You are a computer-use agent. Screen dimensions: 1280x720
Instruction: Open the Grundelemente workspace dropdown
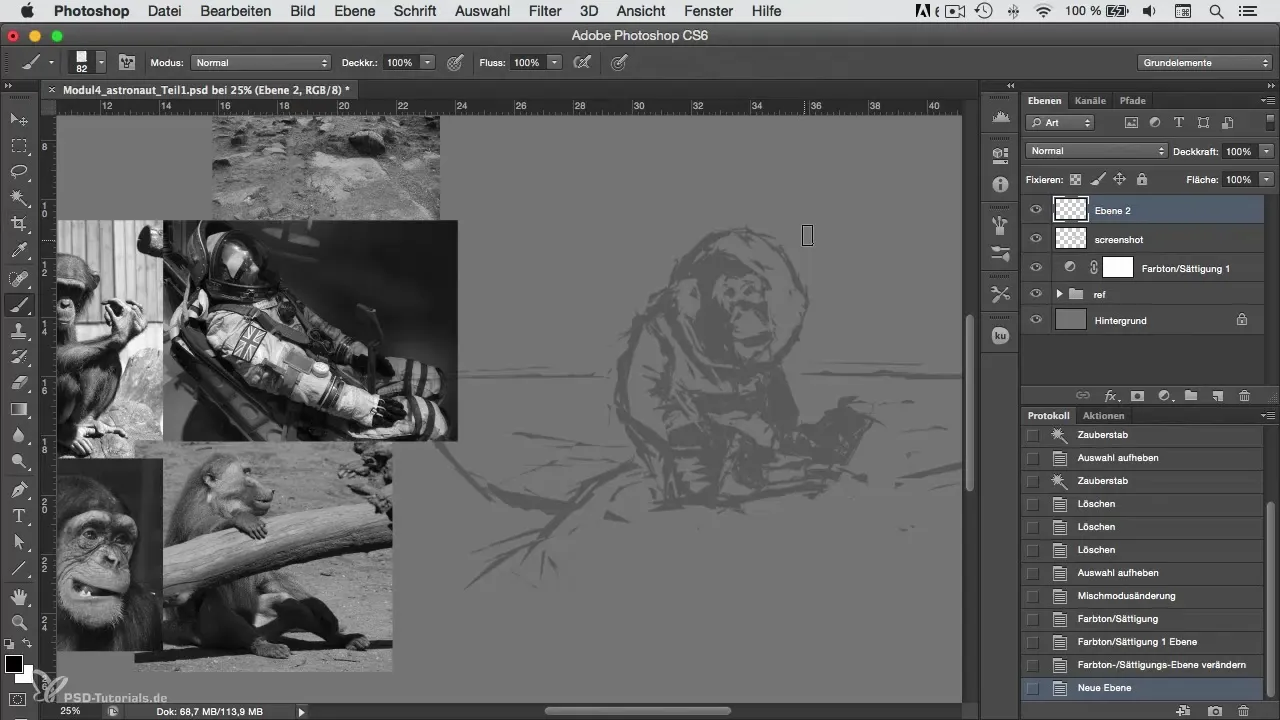click(x=1206, y=62)
